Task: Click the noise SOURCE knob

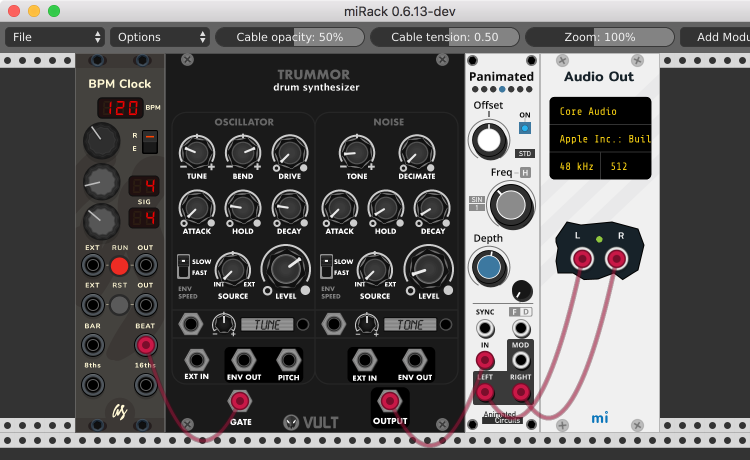Action: click(375, 270)
